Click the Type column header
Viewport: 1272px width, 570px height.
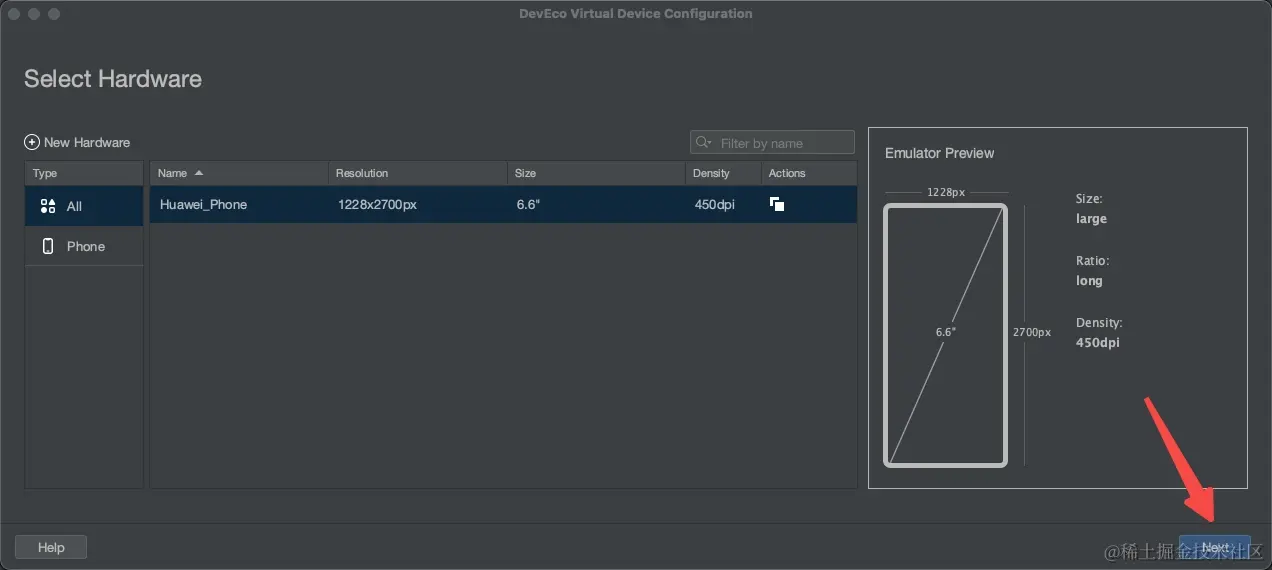84,173
